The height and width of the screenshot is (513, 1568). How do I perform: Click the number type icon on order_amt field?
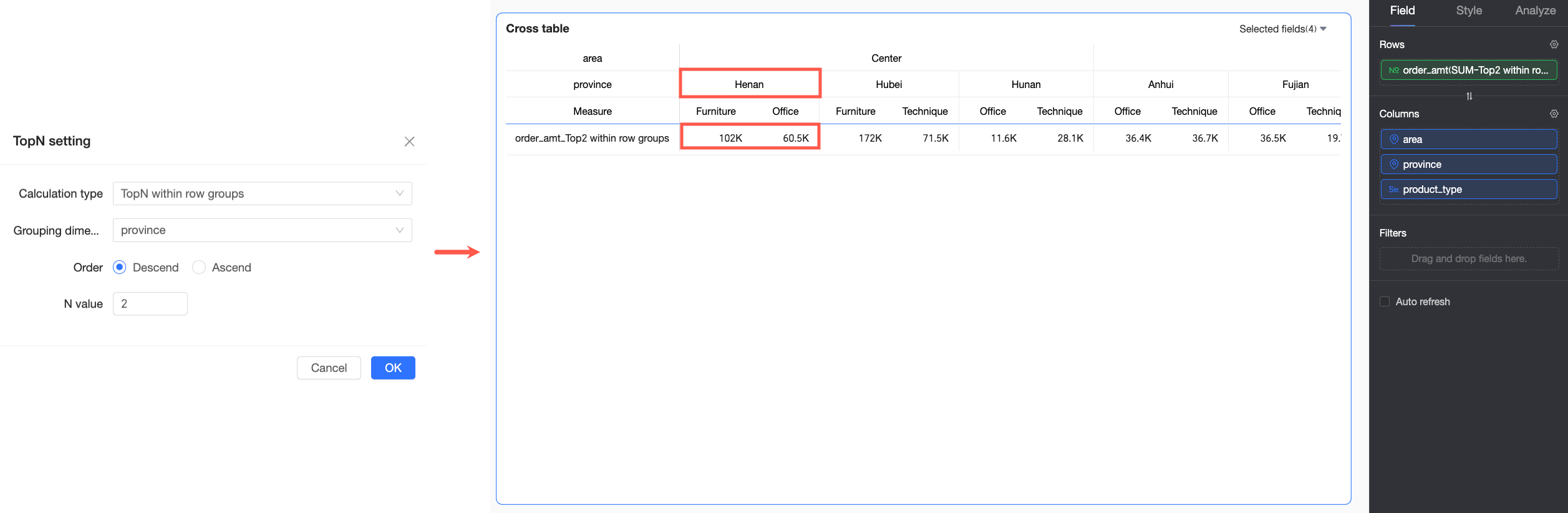point(1393,70)
